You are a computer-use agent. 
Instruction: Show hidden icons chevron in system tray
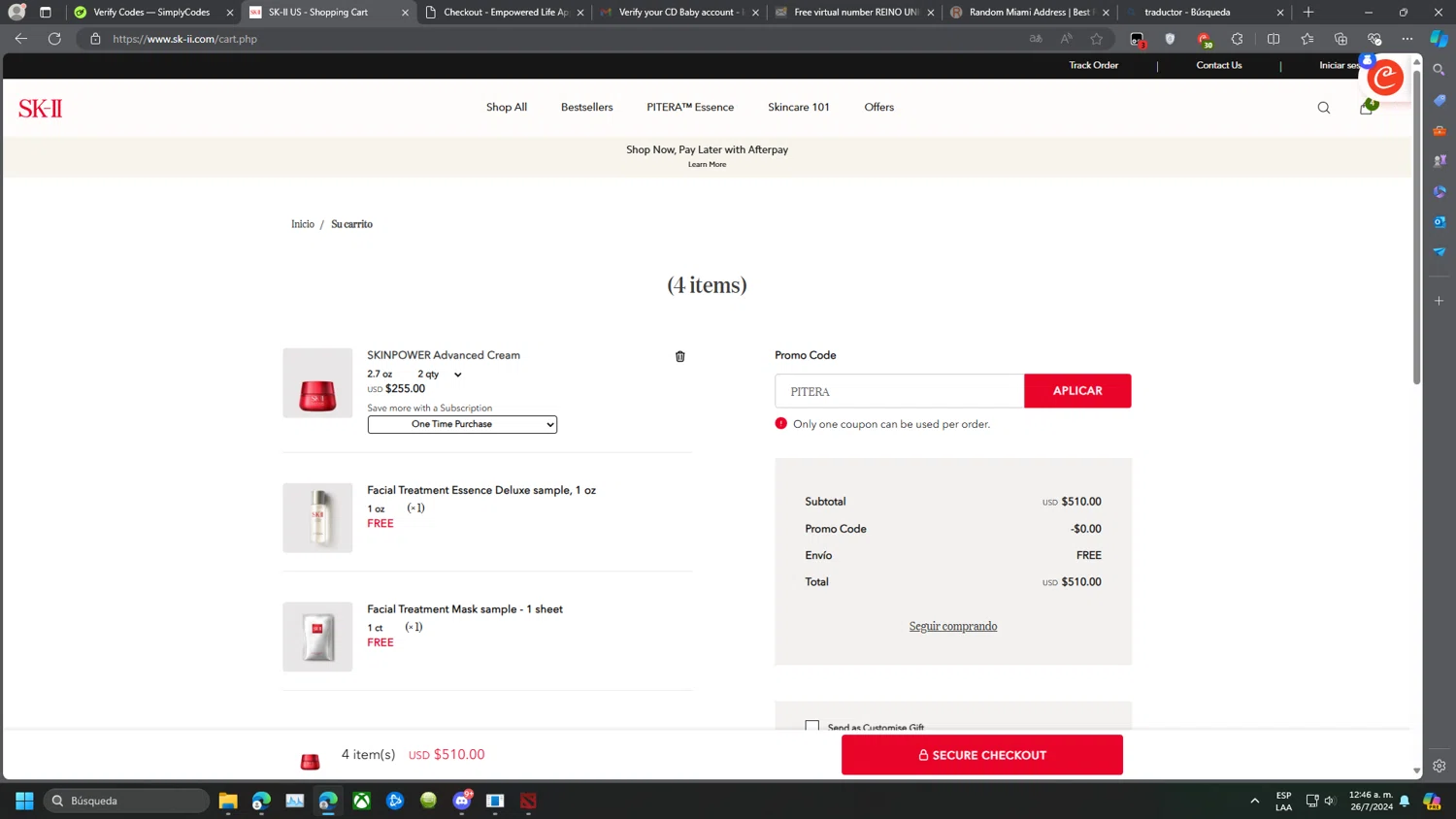click(1254, 801)
